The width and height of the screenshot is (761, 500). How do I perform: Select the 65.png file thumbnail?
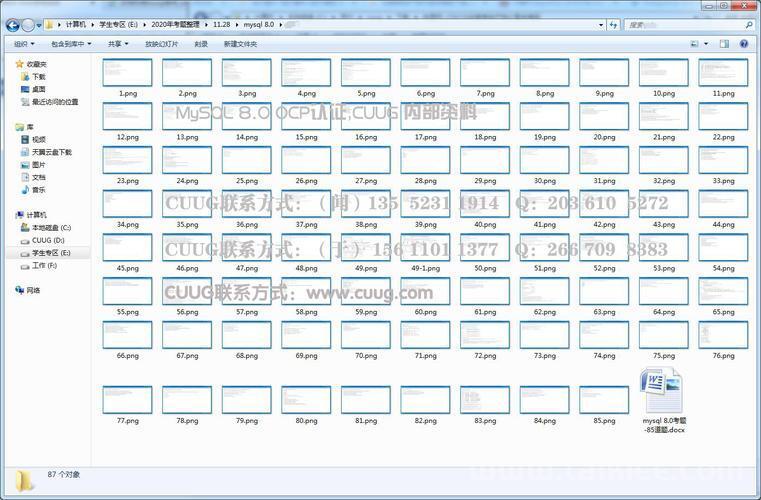723,291
